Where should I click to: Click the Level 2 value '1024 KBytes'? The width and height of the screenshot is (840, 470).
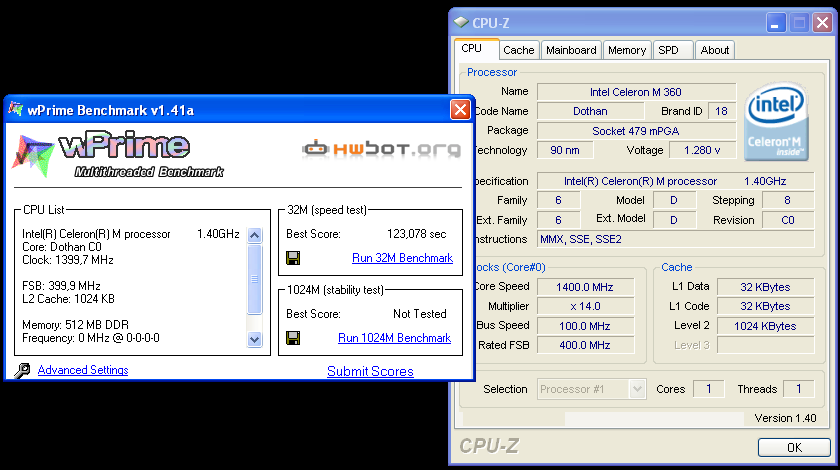(766, 326)
